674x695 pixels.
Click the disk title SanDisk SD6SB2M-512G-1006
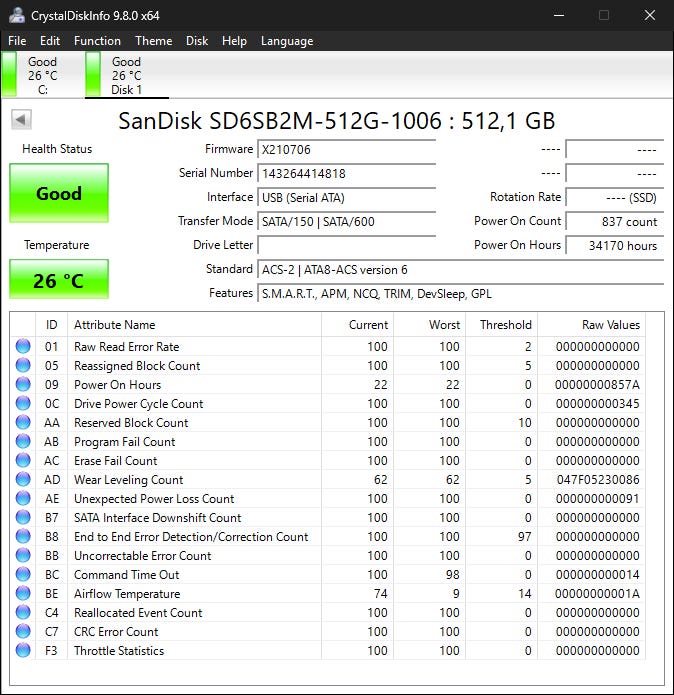pos(336,121)
